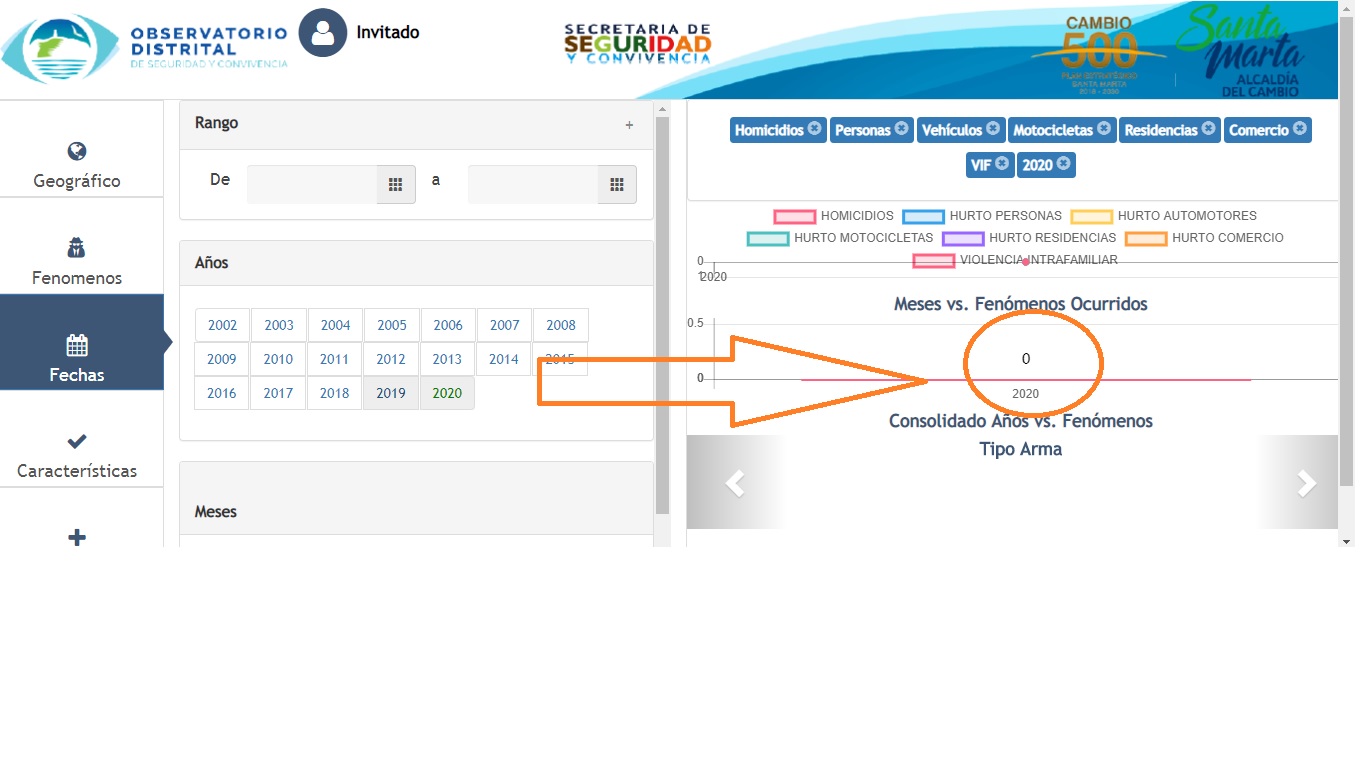1366x768 pixels.
Task: Select year 2006
Action: [x=448, y=325]
